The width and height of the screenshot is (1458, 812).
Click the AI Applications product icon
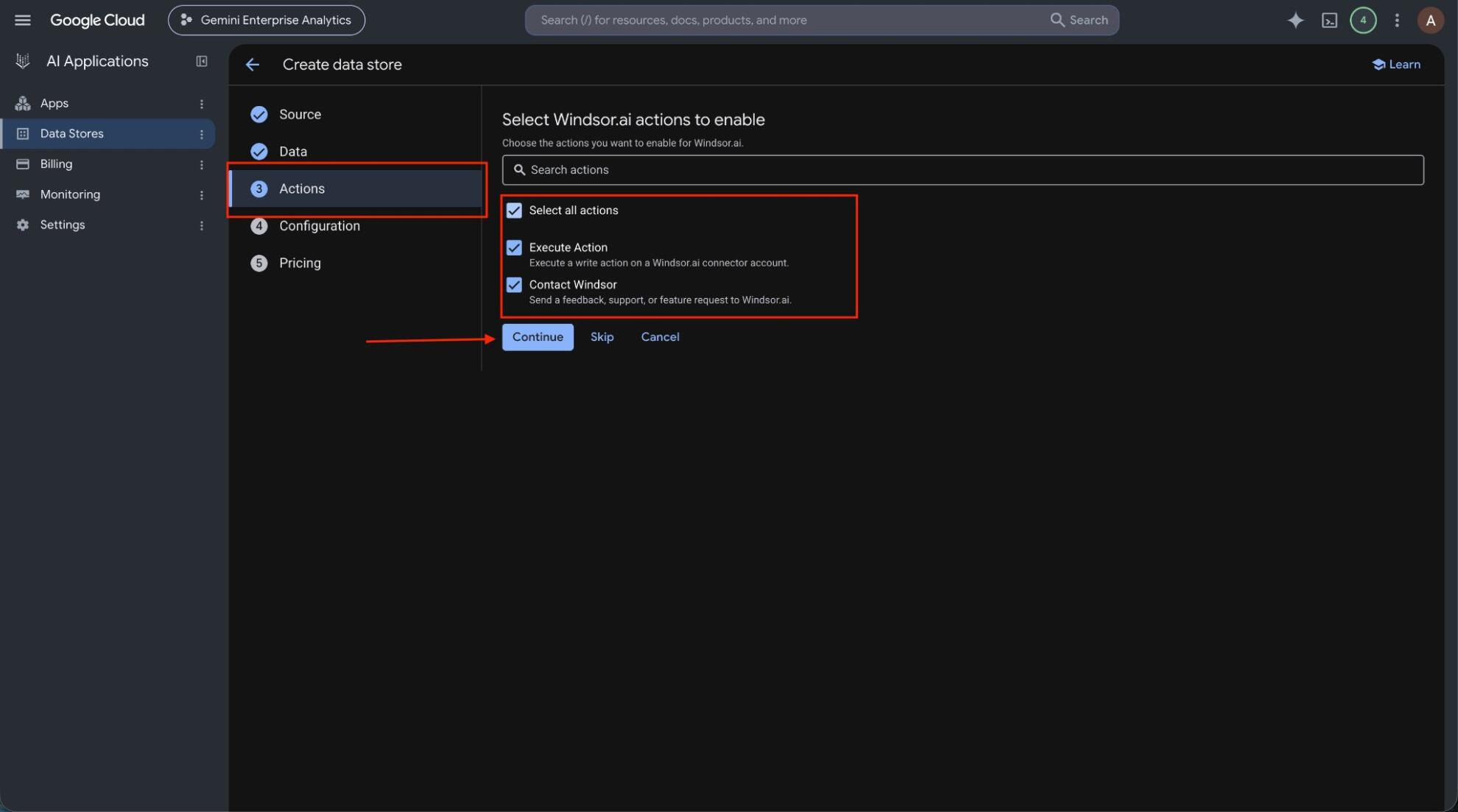coord(23,61)
